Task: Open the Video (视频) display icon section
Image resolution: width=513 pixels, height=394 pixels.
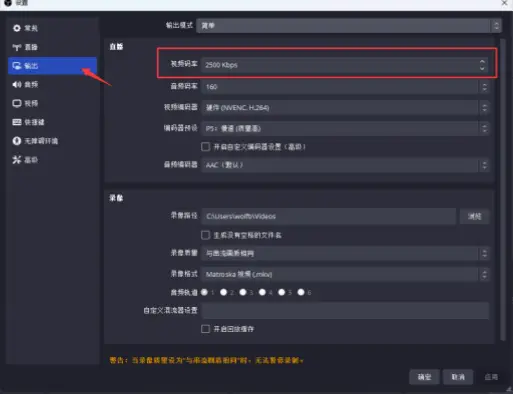Action: [17, 103]
